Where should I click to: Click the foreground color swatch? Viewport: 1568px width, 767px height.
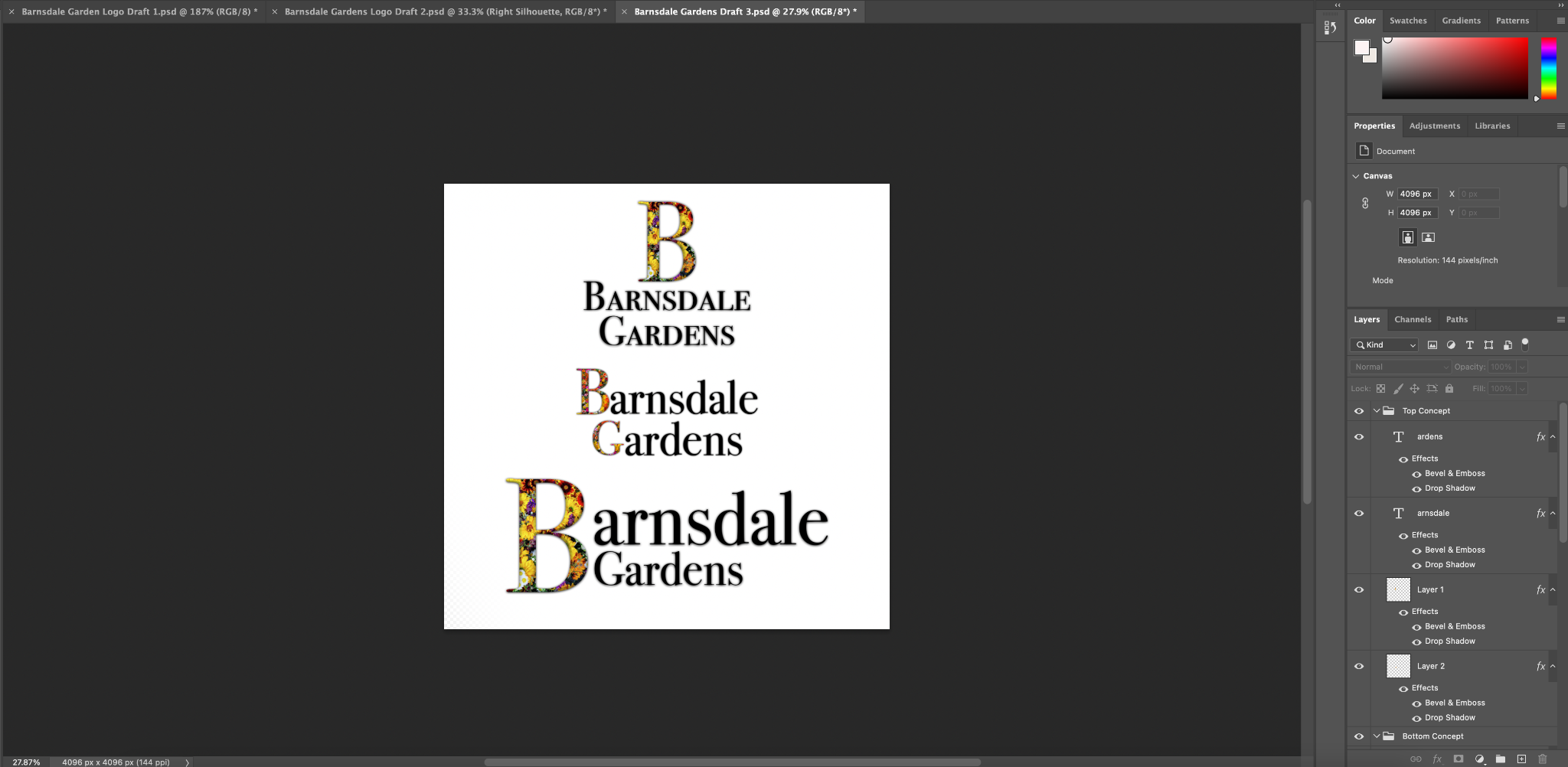click(1361, 47)
